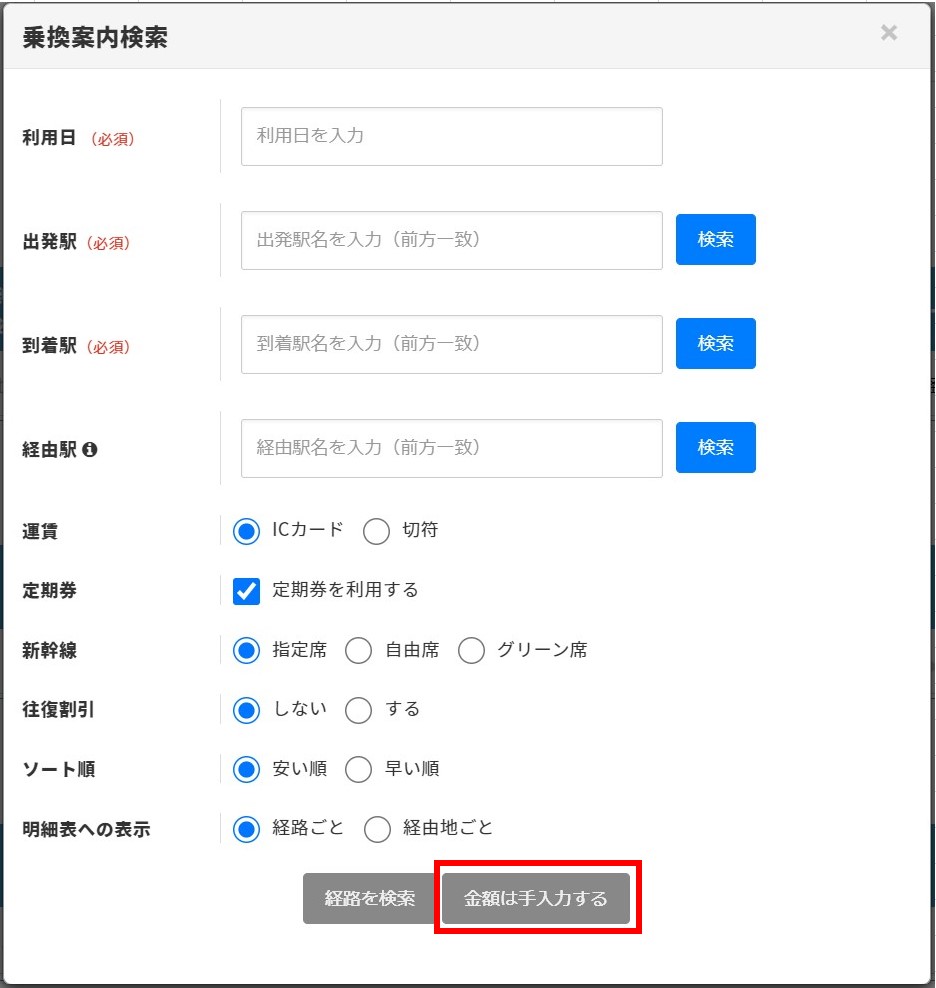Click the 検索 button for 出発駅
The height and width of the screenshot is (988, 936).
[715, 240]
